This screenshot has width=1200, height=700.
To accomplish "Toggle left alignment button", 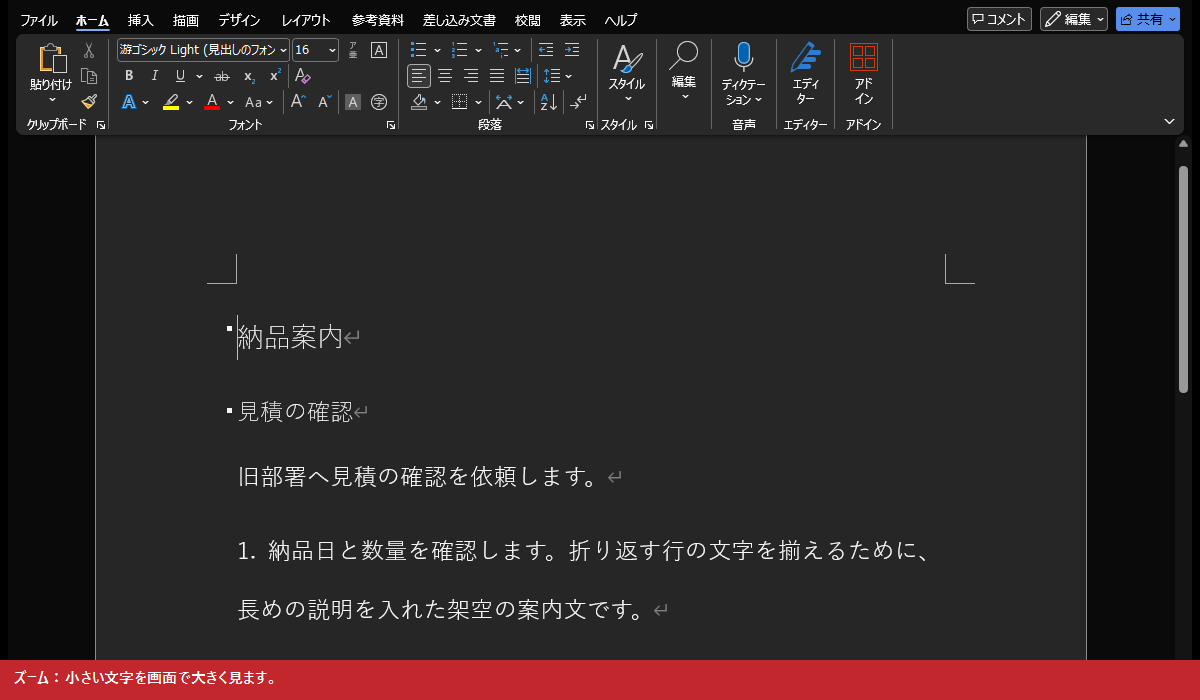I will (x=419, y=76).
